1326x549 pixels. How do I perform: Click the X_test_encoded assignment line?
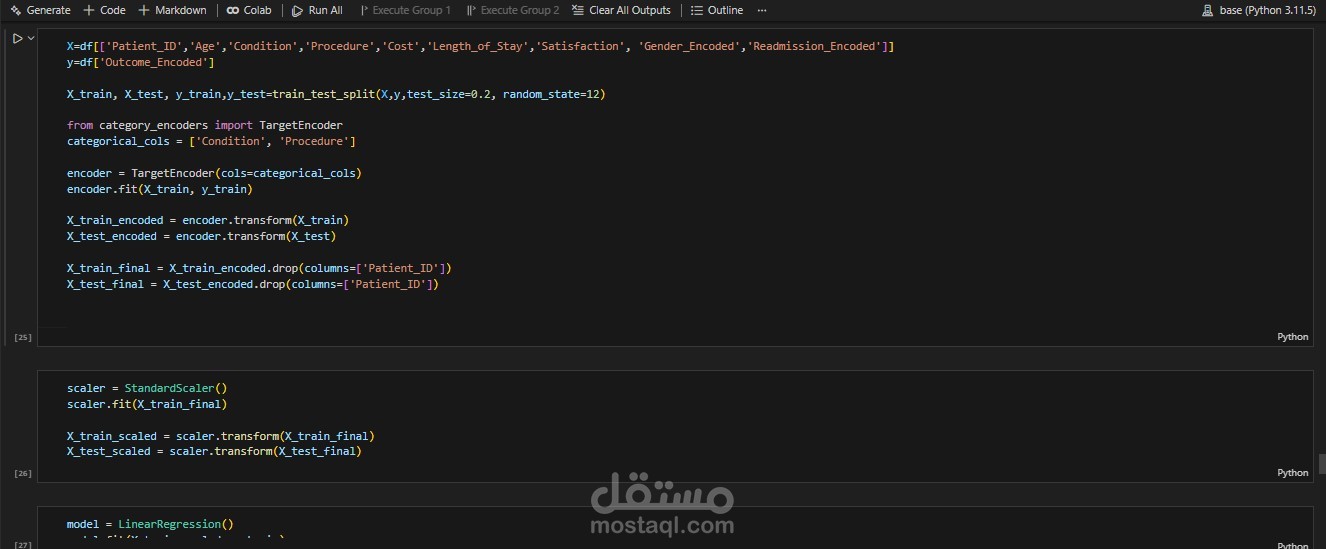(201, 236)
